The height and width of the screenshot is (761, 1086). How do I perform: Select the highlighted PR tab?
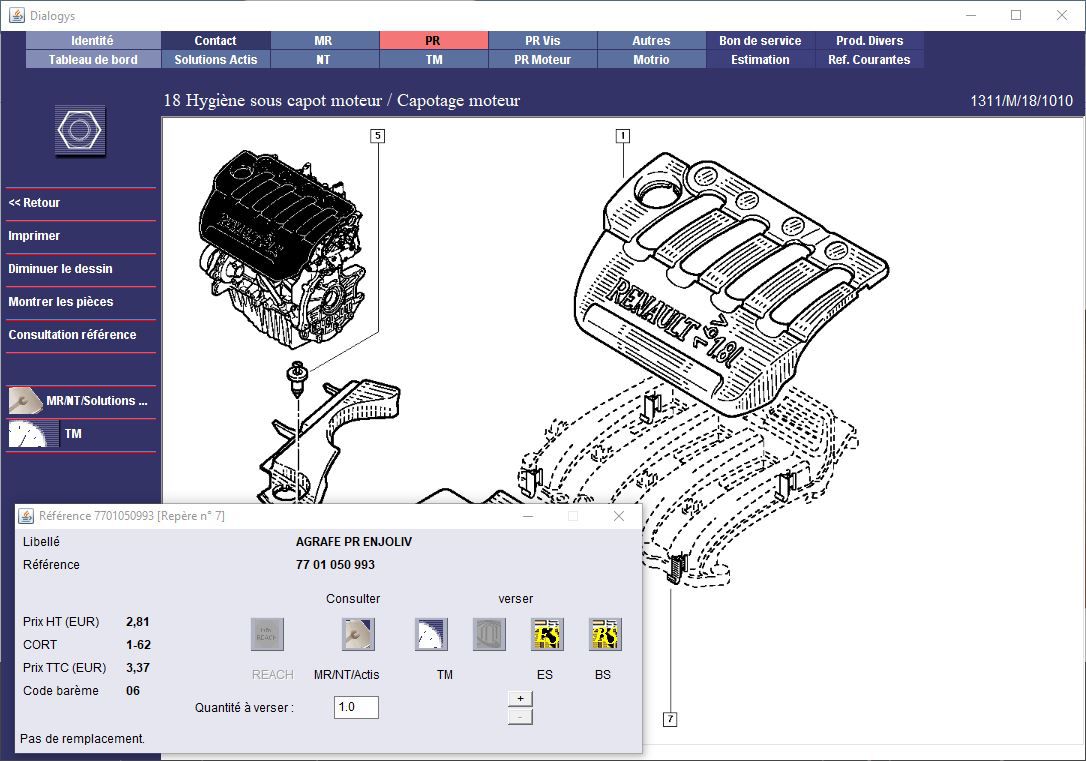(x=433, y=41)
